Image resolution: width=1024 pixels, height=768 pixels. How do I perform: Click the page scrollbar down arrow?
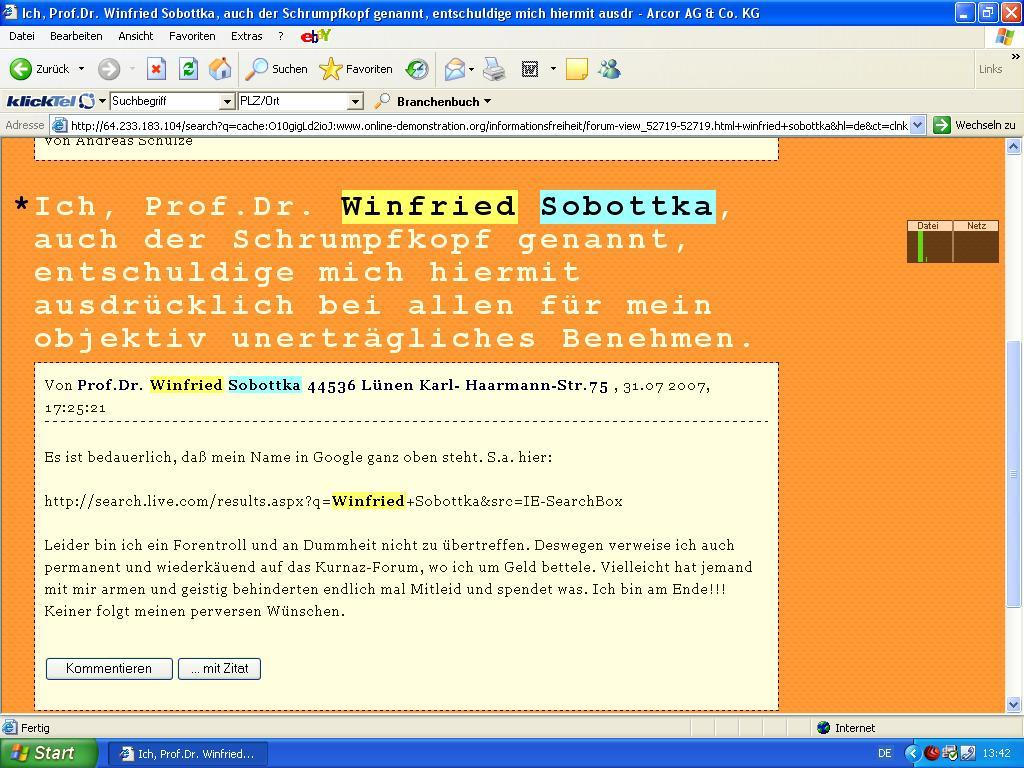point(1014,704)
